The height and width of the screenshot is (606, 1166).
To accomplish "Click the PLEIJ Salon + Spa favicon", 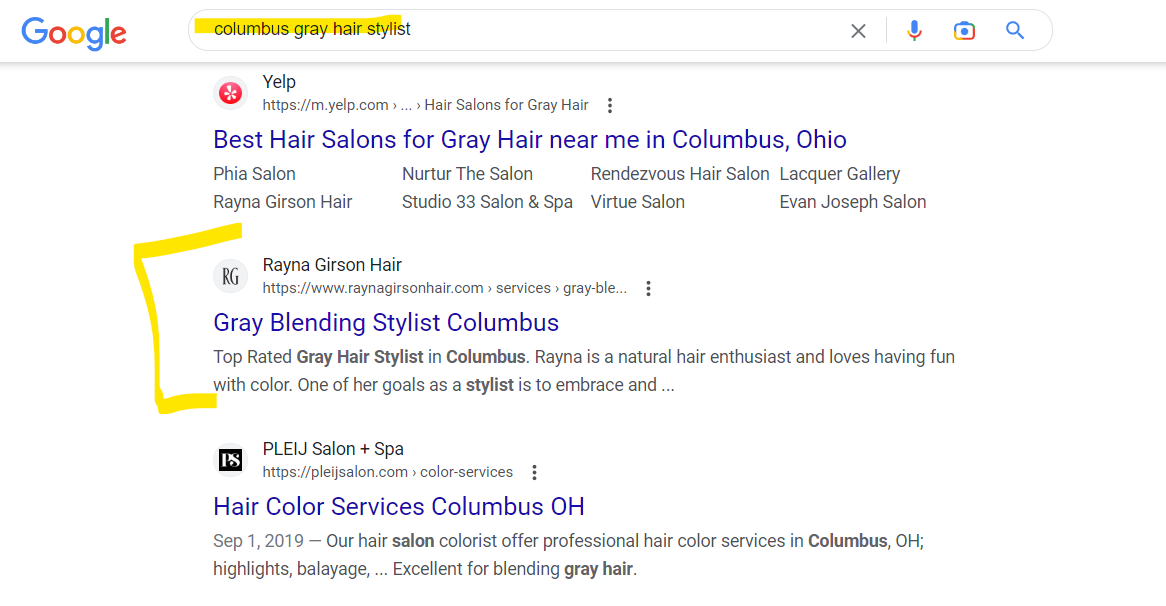I will [x=231, y=460].
